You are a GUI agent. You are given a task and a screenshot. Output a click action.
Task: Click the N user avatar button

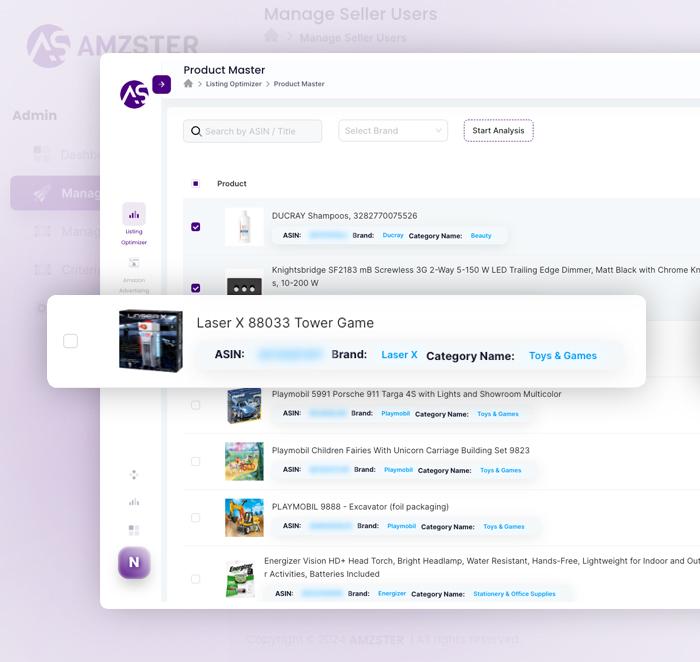(134, 562)
